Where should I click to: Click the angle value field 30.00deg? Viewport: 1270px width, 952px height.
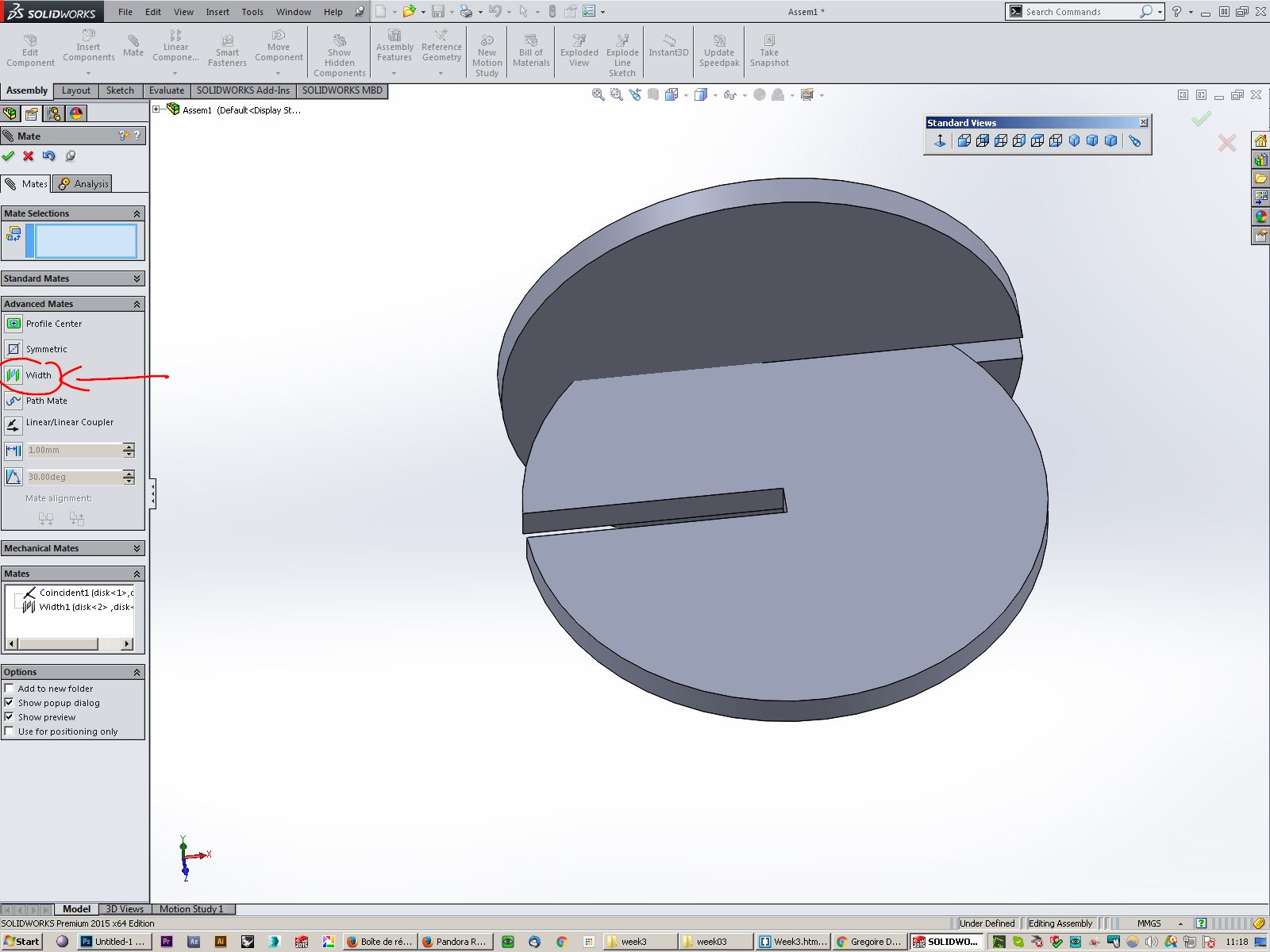pos(75,477)
